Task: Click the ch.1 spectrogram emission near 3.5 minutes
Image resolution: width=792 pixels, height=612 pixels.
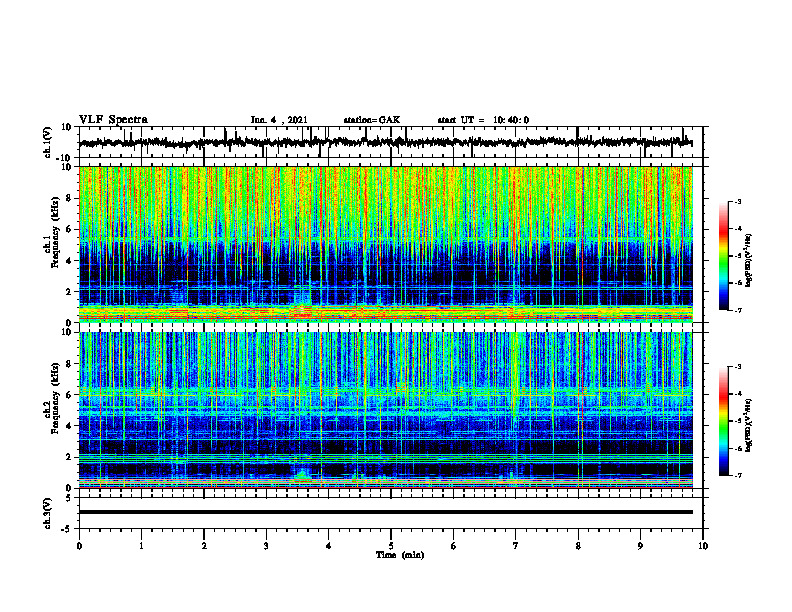Action: [x=303, y=308]
